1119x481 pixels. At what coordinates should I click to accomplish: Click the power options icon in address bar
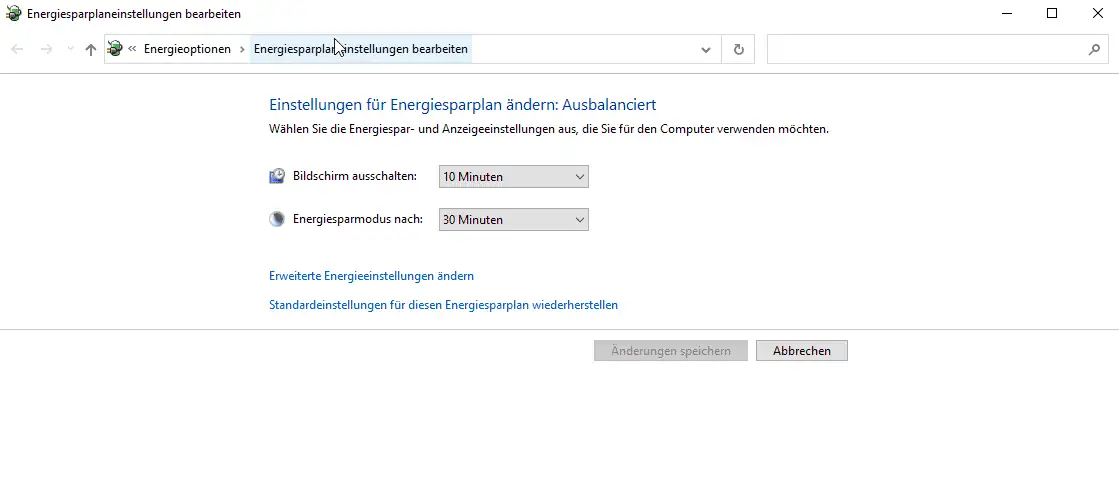point(115,49)
